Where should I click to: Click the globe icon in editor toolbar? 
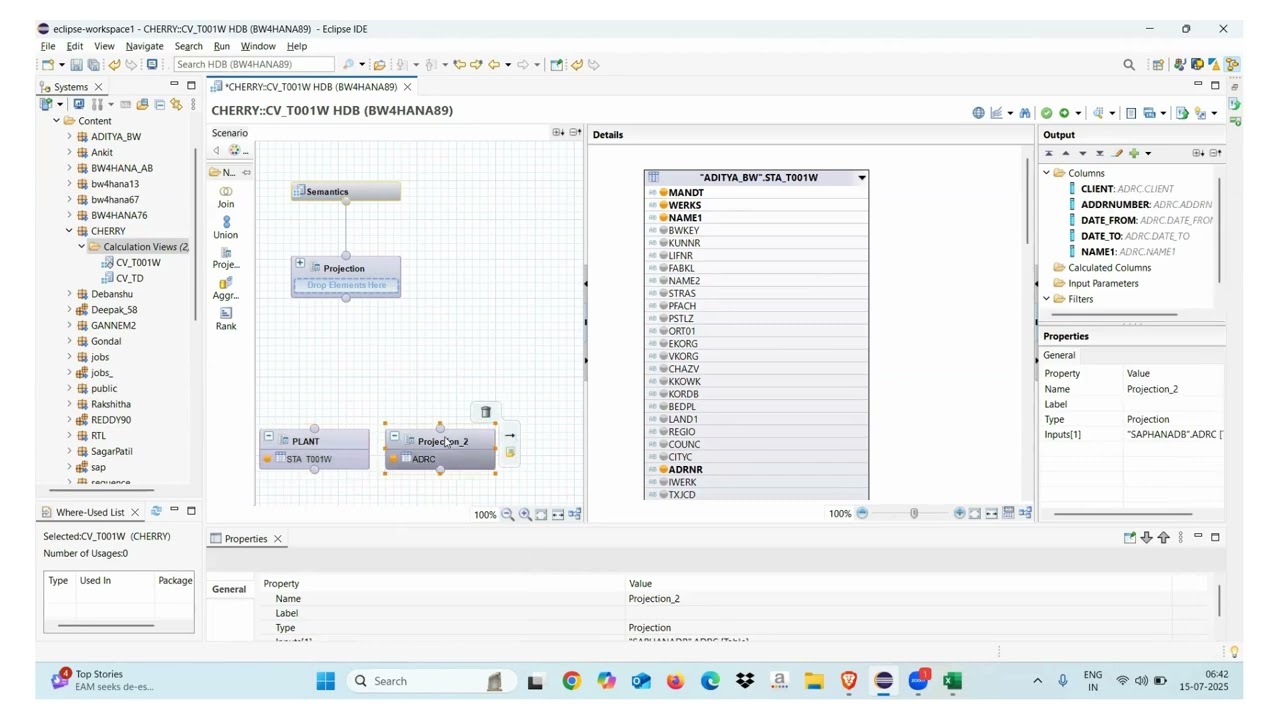(x=978, y=113)
